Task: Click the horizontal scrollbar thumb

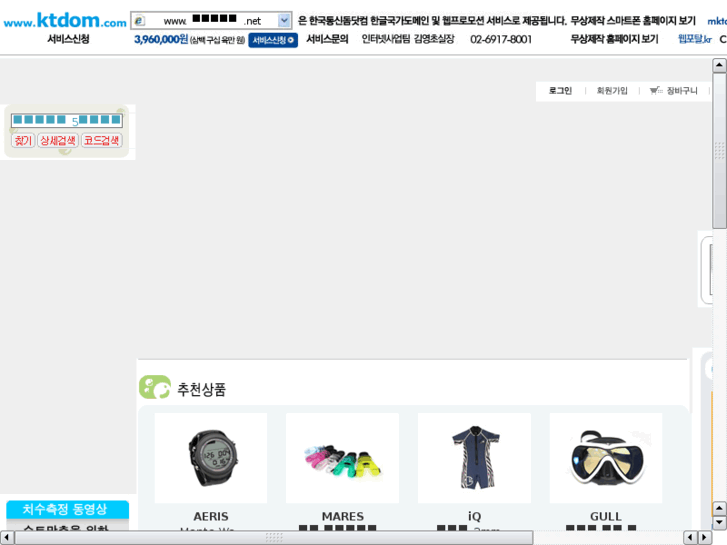Action: (x=274, y=538)
